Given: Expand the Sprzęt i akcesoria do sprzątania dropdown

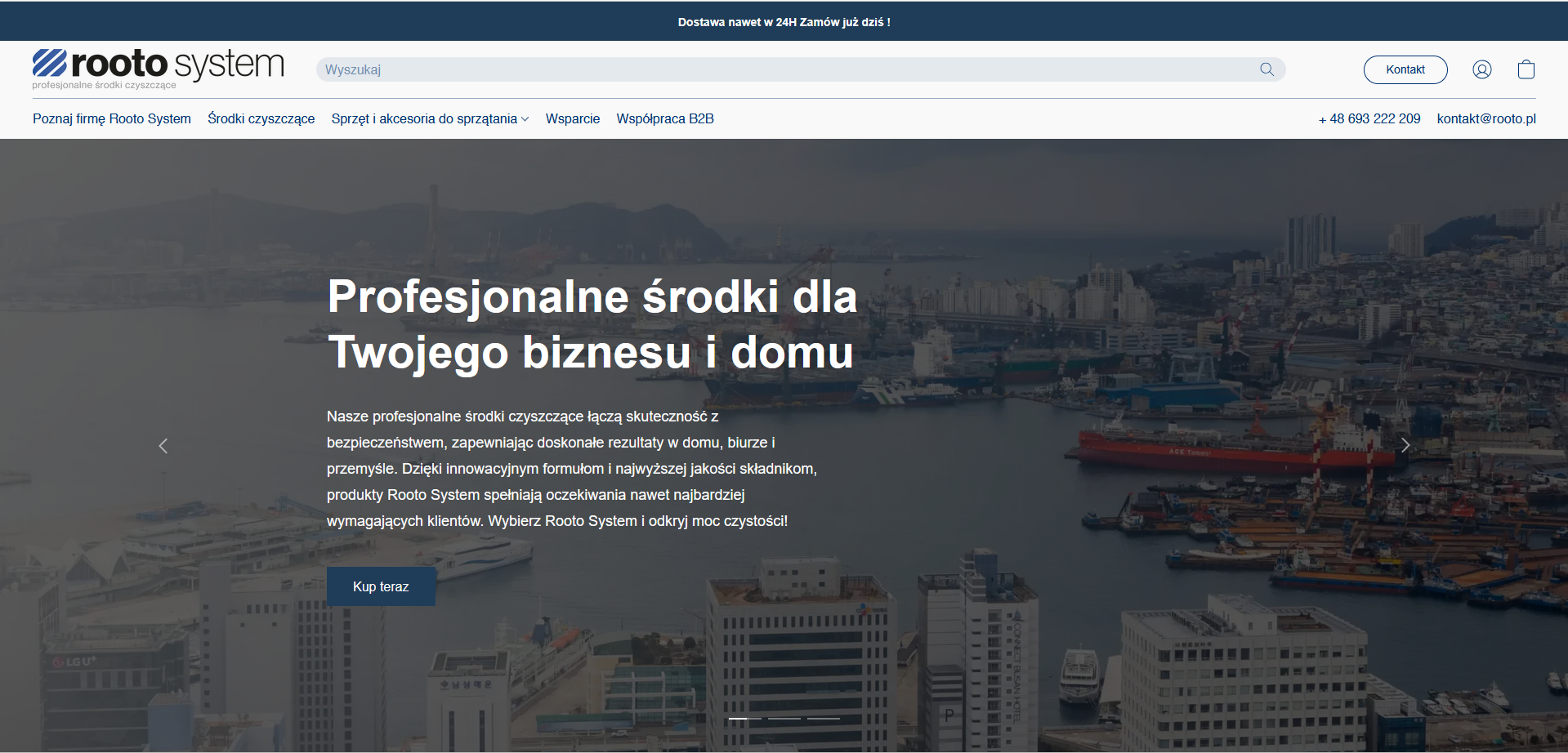Looking at the screenshot, I should point(428,118).
